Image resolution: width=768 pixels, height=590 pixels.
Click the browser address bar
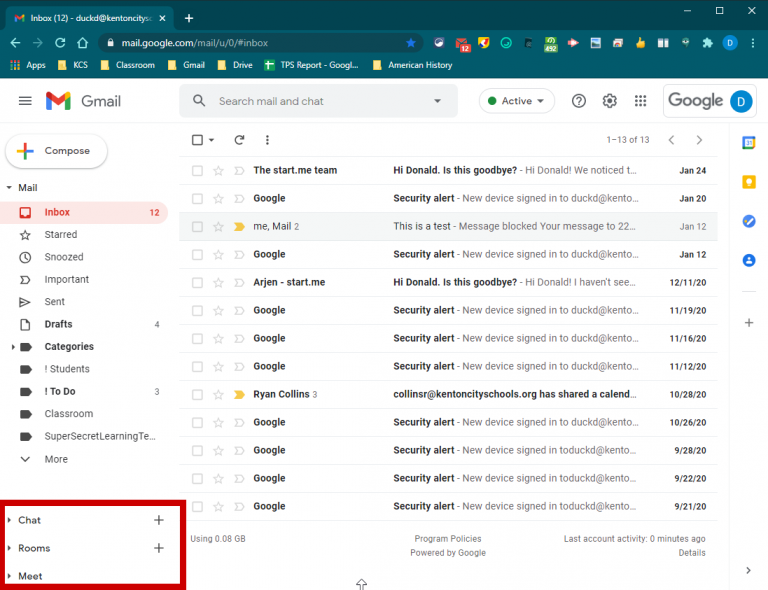tap(260, 43)
